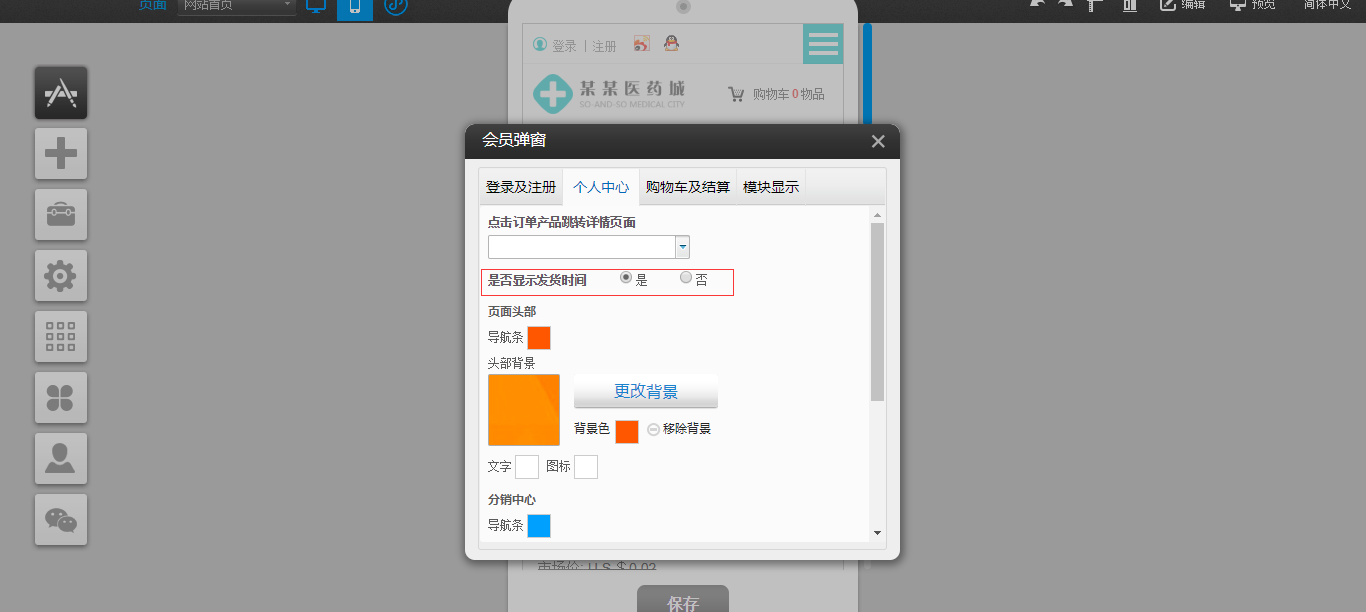Select 否 for 是否显示发货时间
This screenshot has height=612, width=1366.
(x=686, y=278)
